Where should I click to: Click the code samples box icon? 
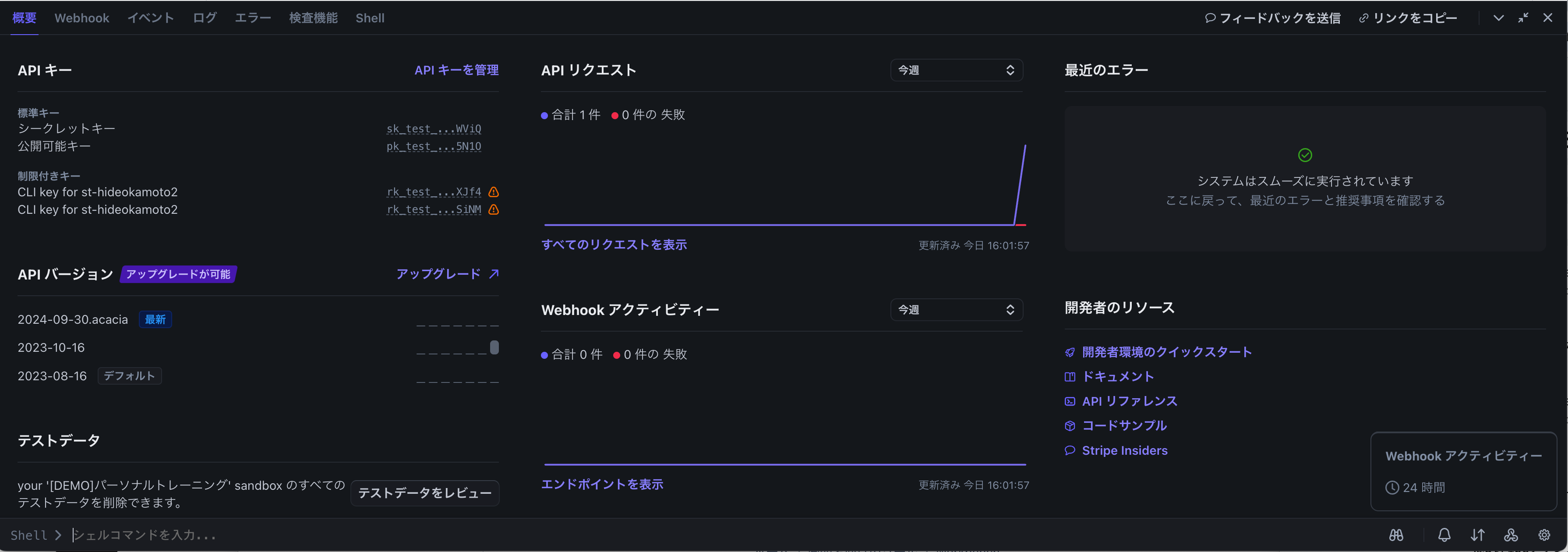pos(1070,425)
